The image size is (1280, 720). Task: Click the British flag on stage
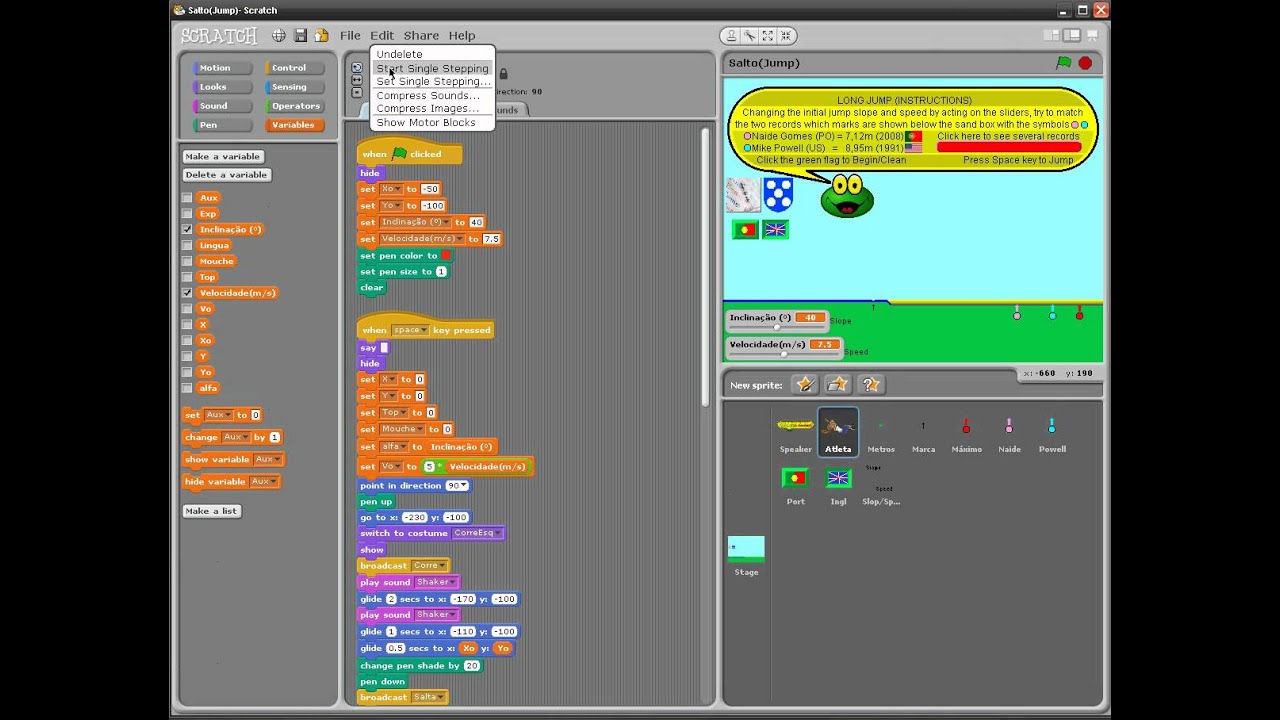[775, 230]
